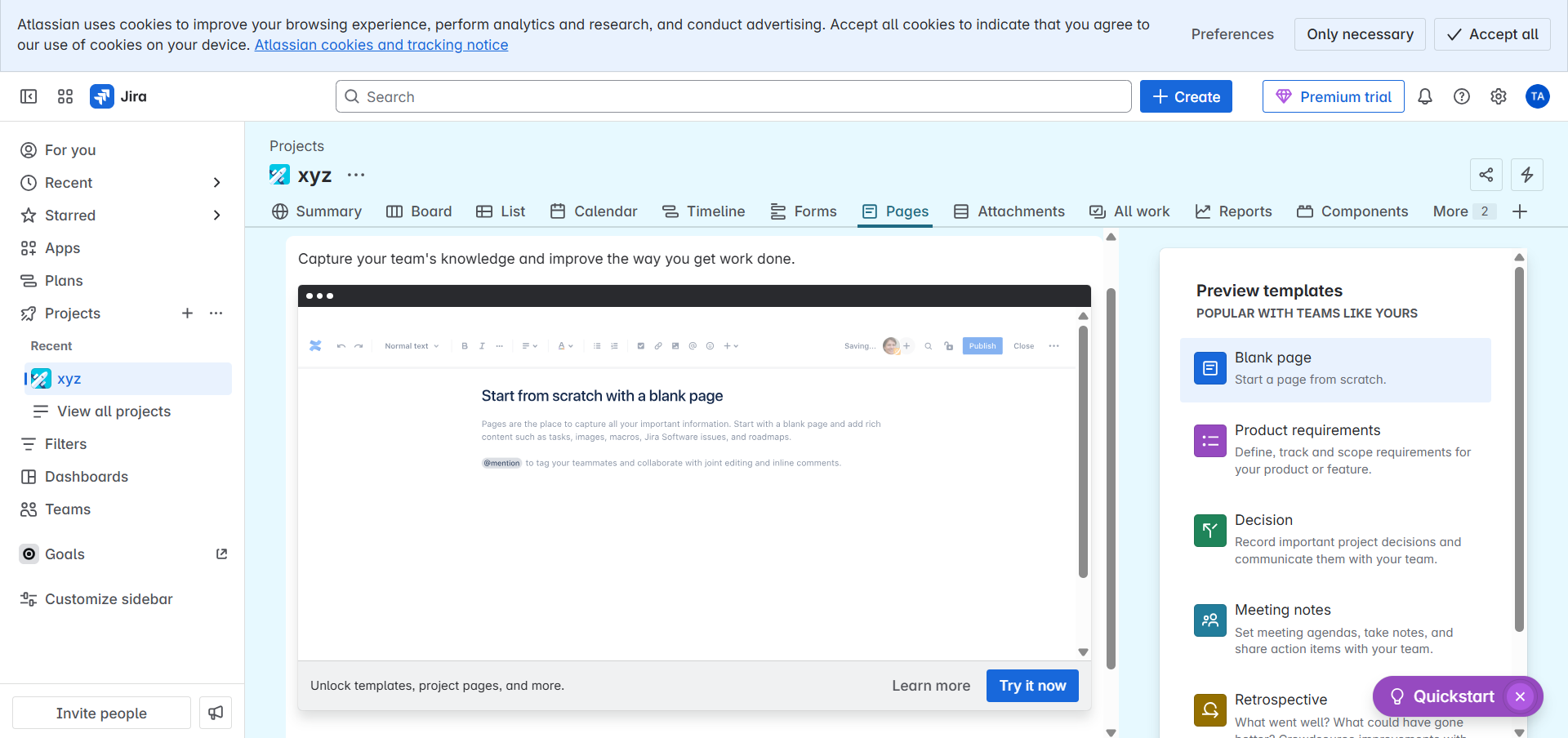Viewport: 1568px width, 738px height.
Task: Collapse the sidebar with the panel icon
Action: click(29, 96)
